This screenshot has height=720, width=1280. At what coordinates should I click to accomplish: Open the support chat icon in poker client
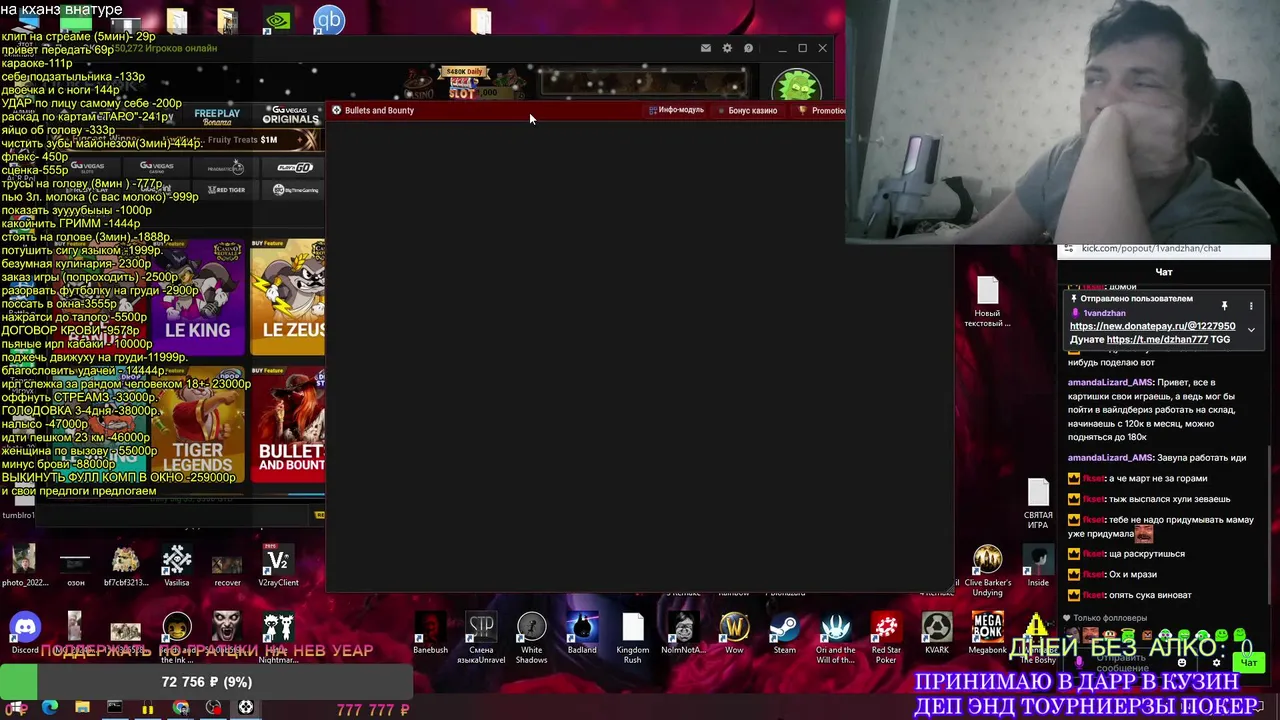pos(747,48)
